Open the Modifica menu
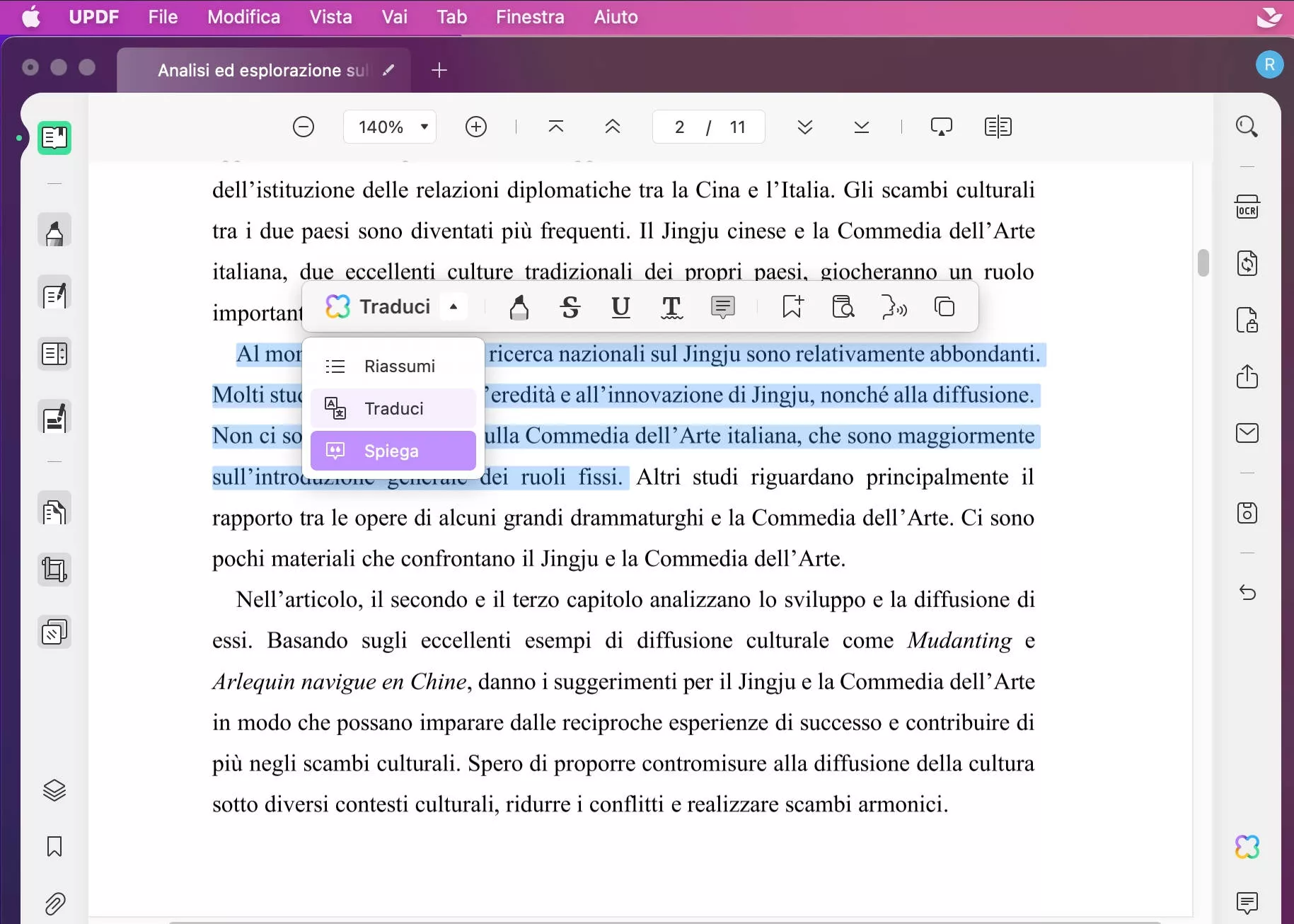 coord(243,17)
